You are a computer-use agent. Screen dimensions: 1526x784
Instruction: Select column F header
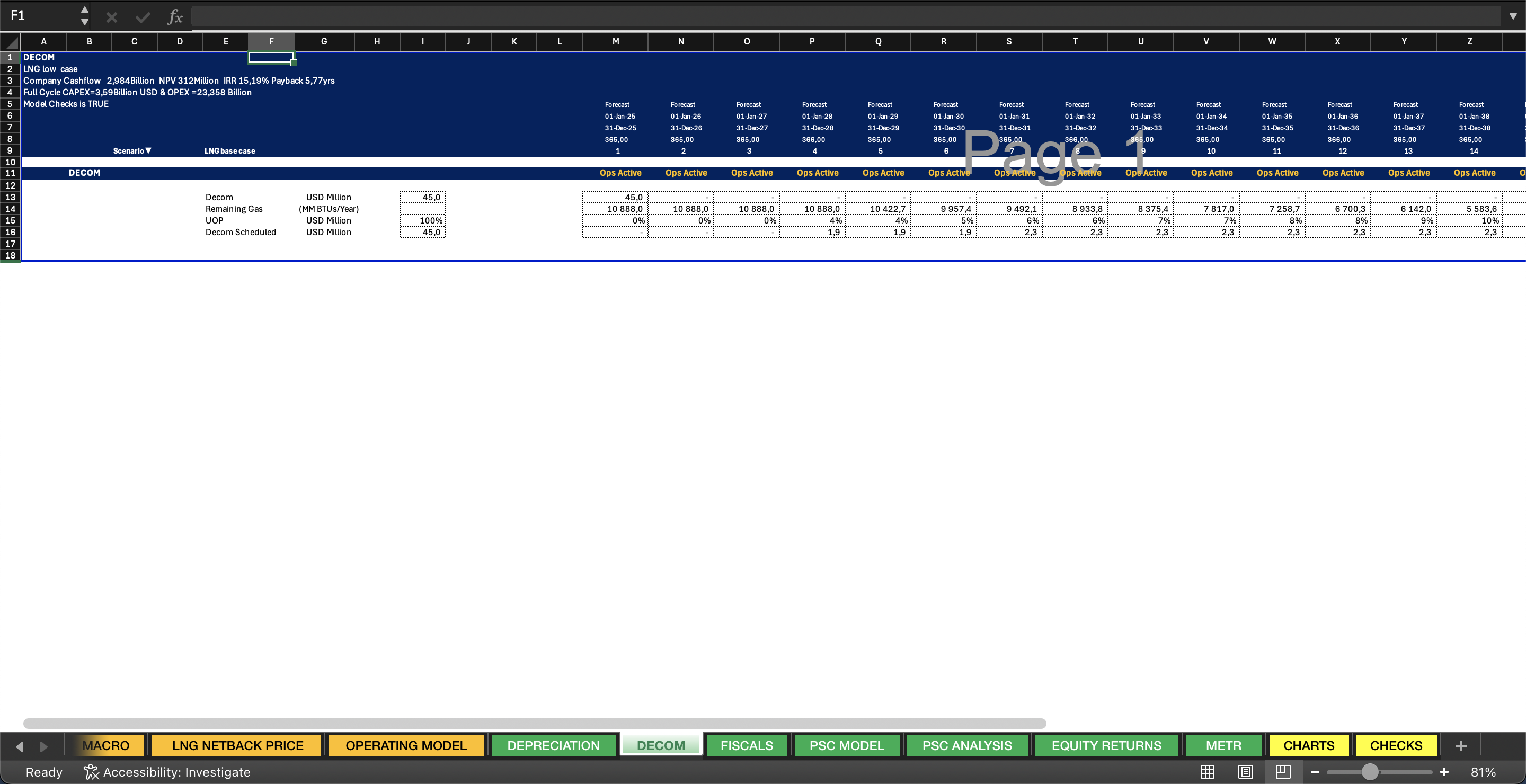pos(271,41)
